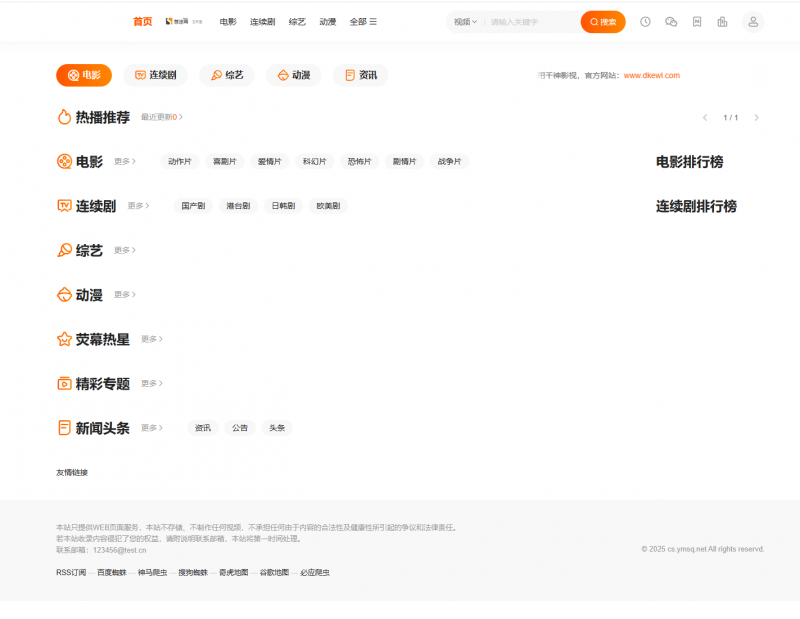Screen dimensions: 800x619
Task: Click the newspaper icon beside 新闻头条
Action: pyautogui.click(x=61, y=427)
